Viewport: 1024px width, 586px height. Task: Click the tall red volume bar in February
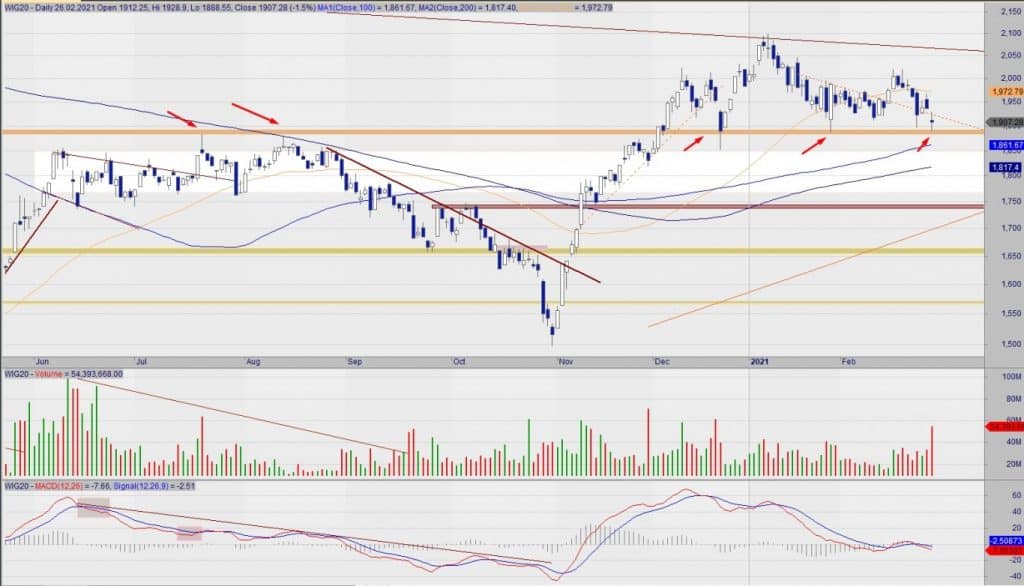932,450
